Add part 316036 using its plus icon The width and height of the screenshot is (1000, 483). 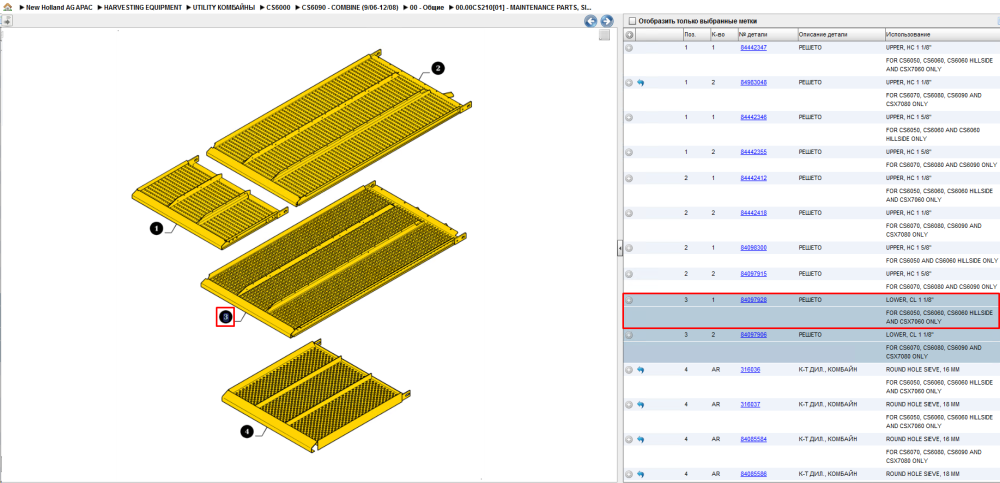629,369
